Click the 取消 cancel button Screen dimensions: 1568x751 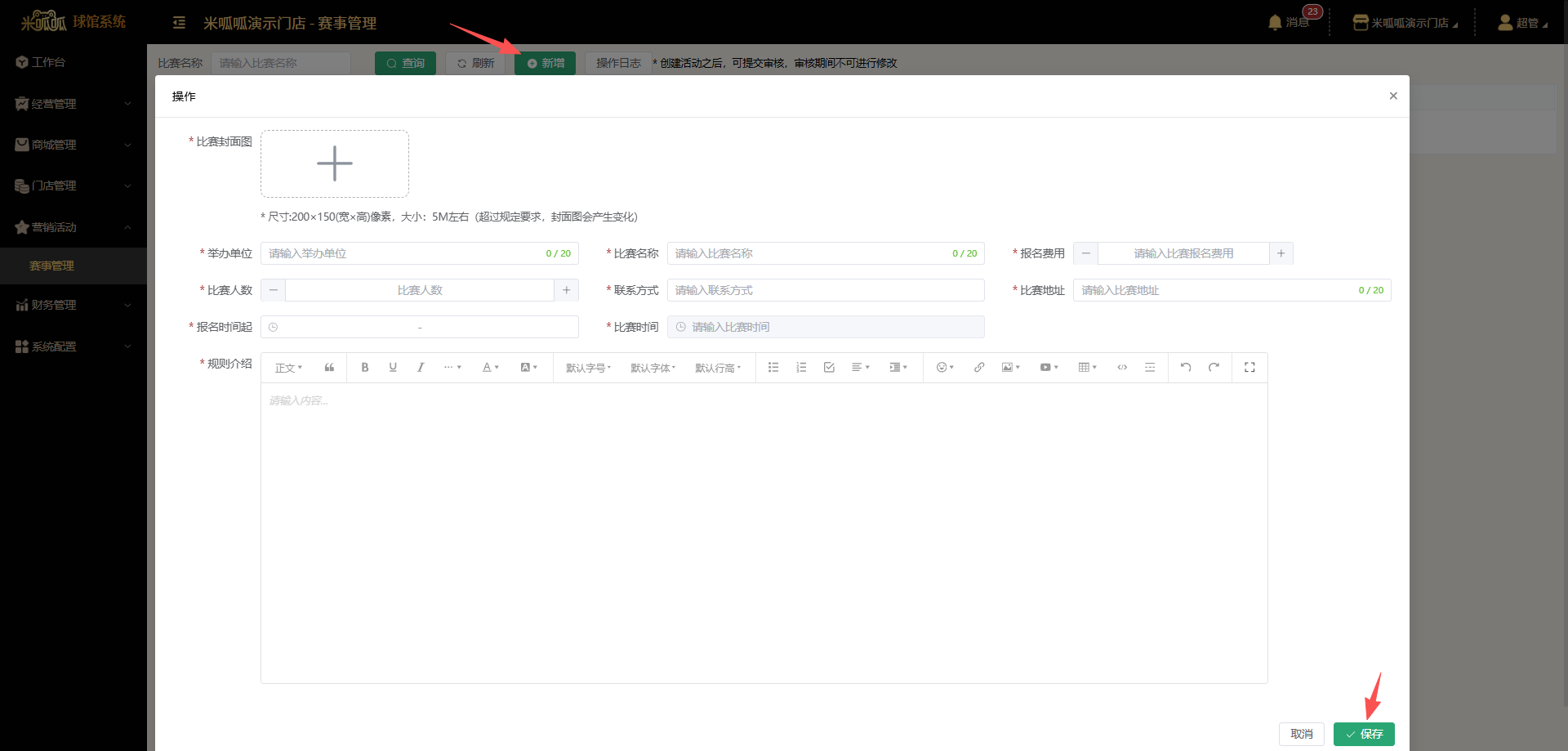(x=1301, y=734)
